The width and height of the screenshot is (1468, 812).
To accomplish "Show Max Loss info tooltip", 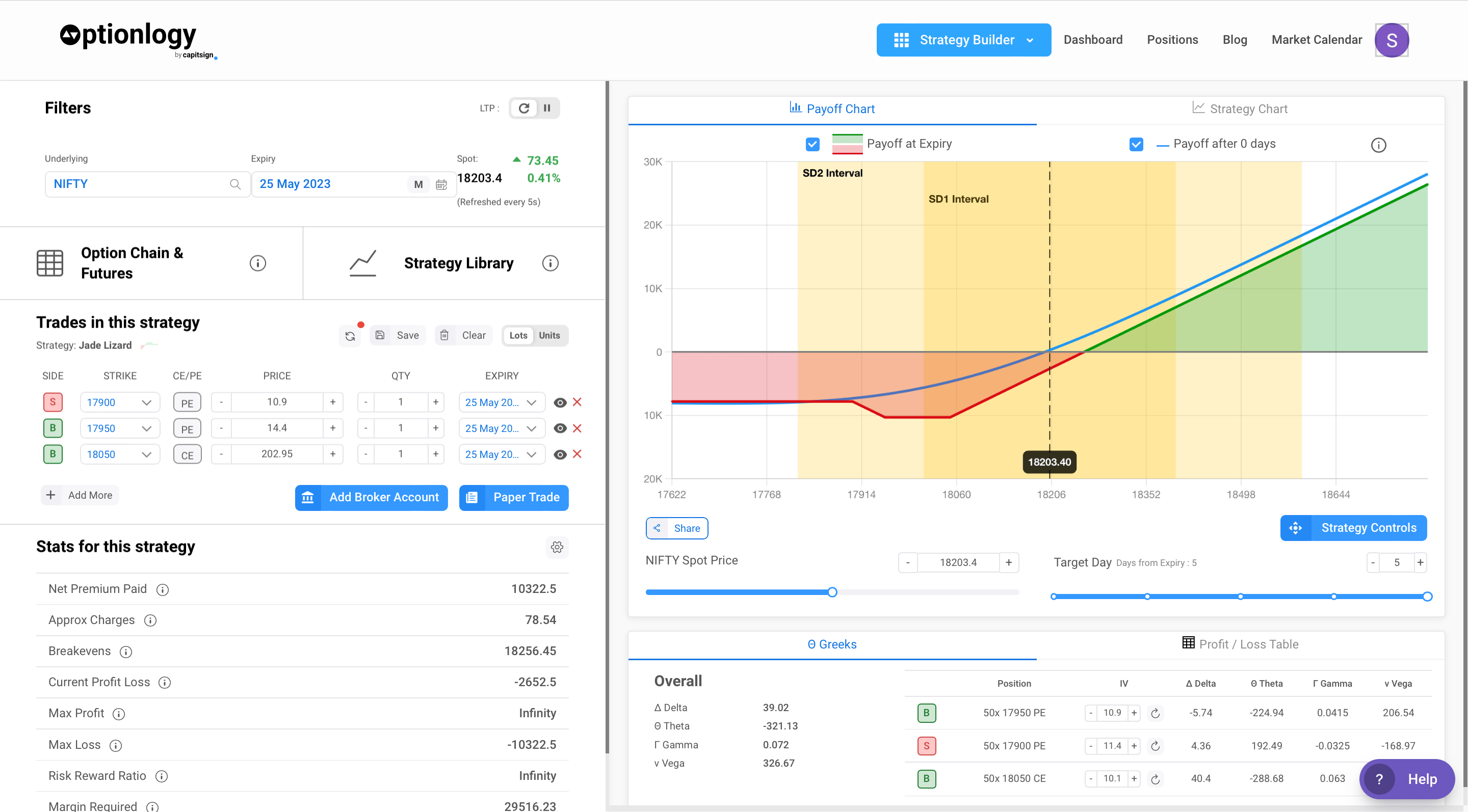I will click(x=115, y=745).
